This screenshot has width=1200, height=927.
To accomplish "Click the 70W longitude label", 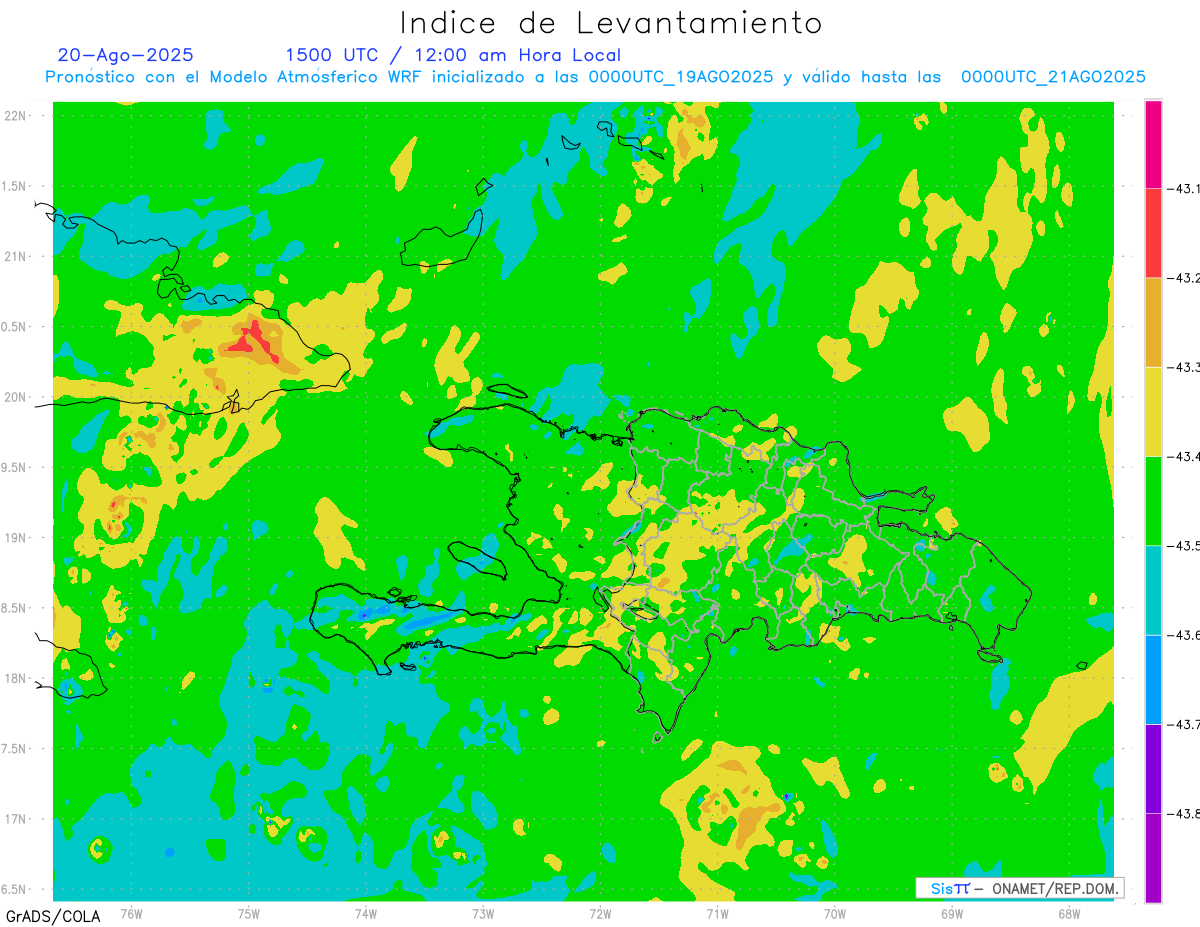I will coord(835,913).
